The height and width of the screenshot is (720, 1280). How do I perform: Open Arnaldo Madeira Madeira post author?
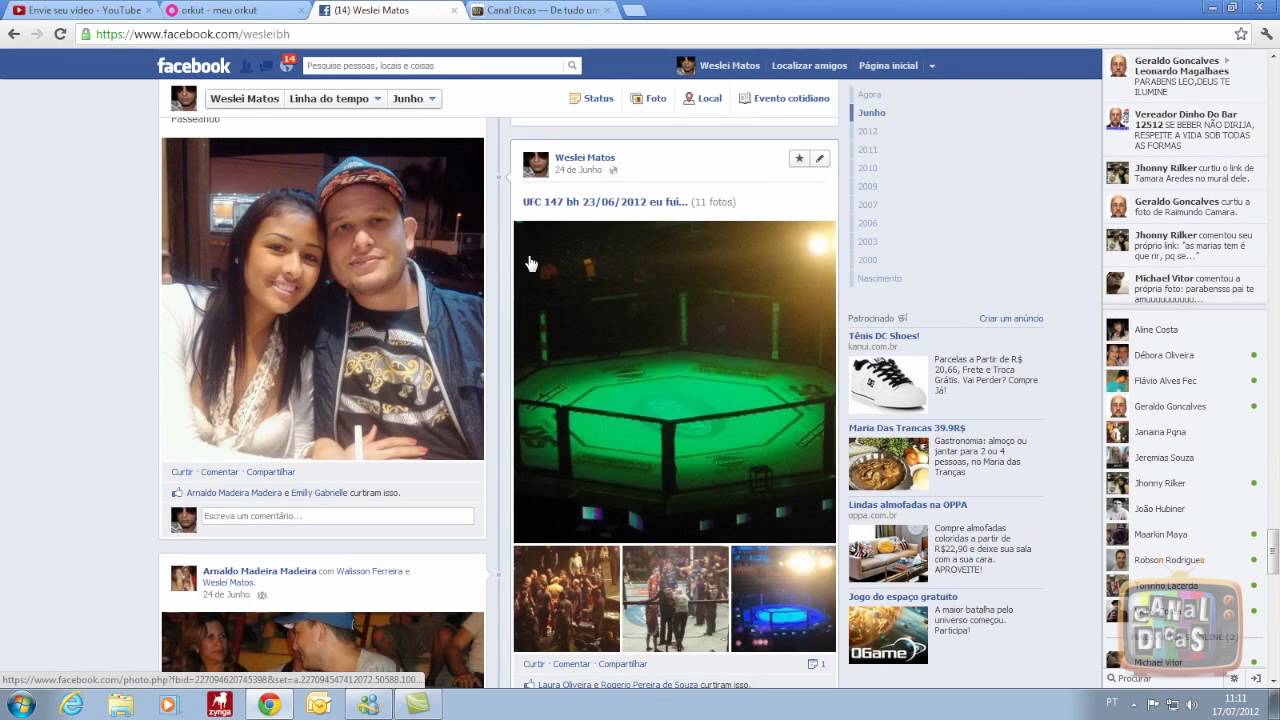[260, 571]
